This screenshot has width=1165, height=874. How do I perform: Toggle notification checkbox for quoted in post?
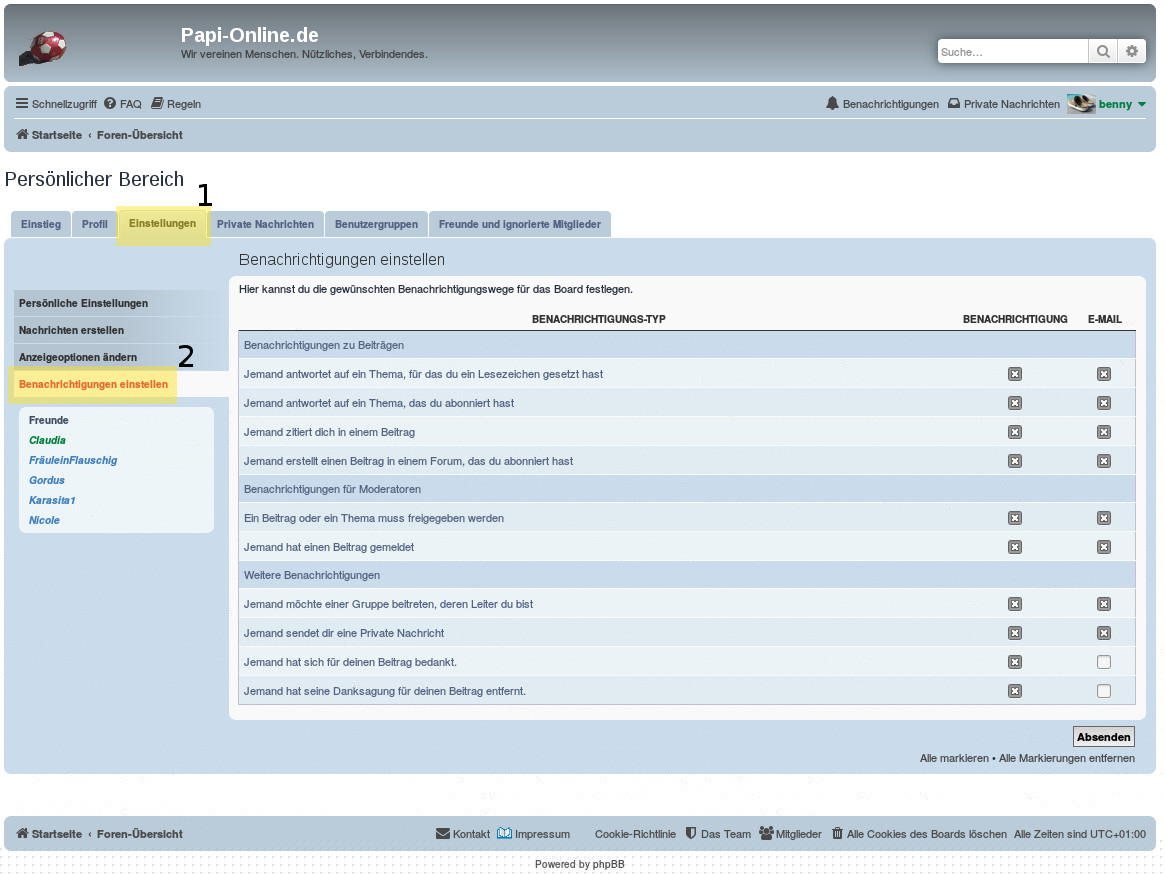pos(1015,432)
